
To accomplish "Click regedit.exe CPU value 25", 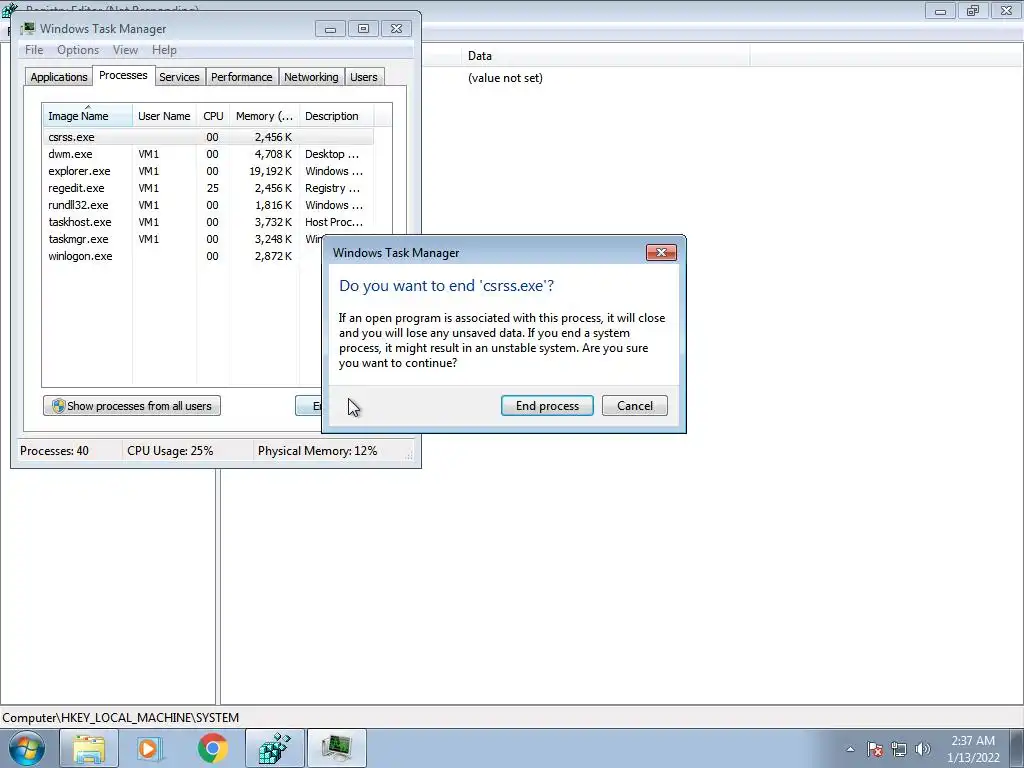I will click(212, 188).
